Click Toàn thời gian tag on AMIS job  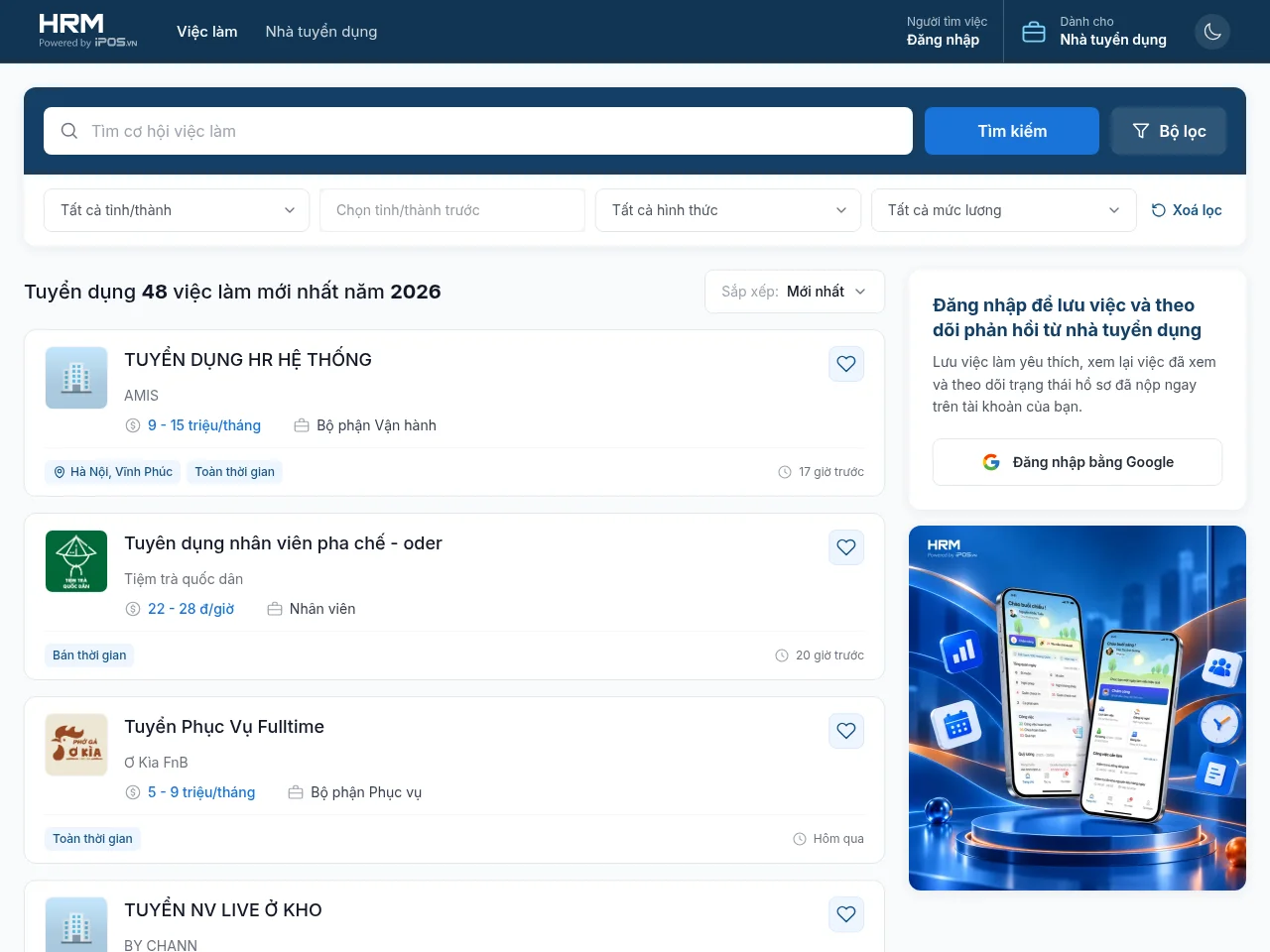click(234, 472)
